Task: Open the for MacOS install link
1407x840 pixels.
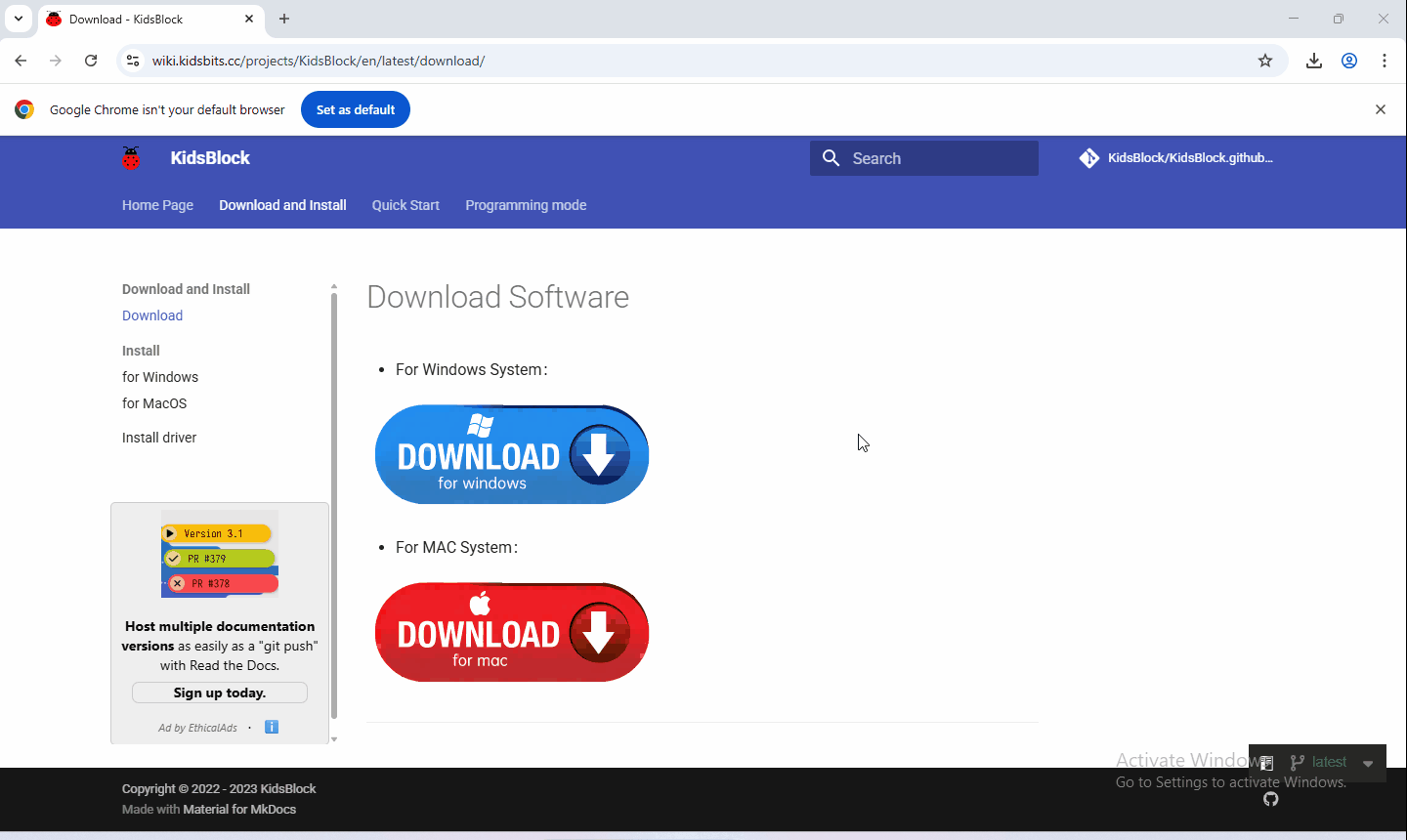Action: click(154, 403)
